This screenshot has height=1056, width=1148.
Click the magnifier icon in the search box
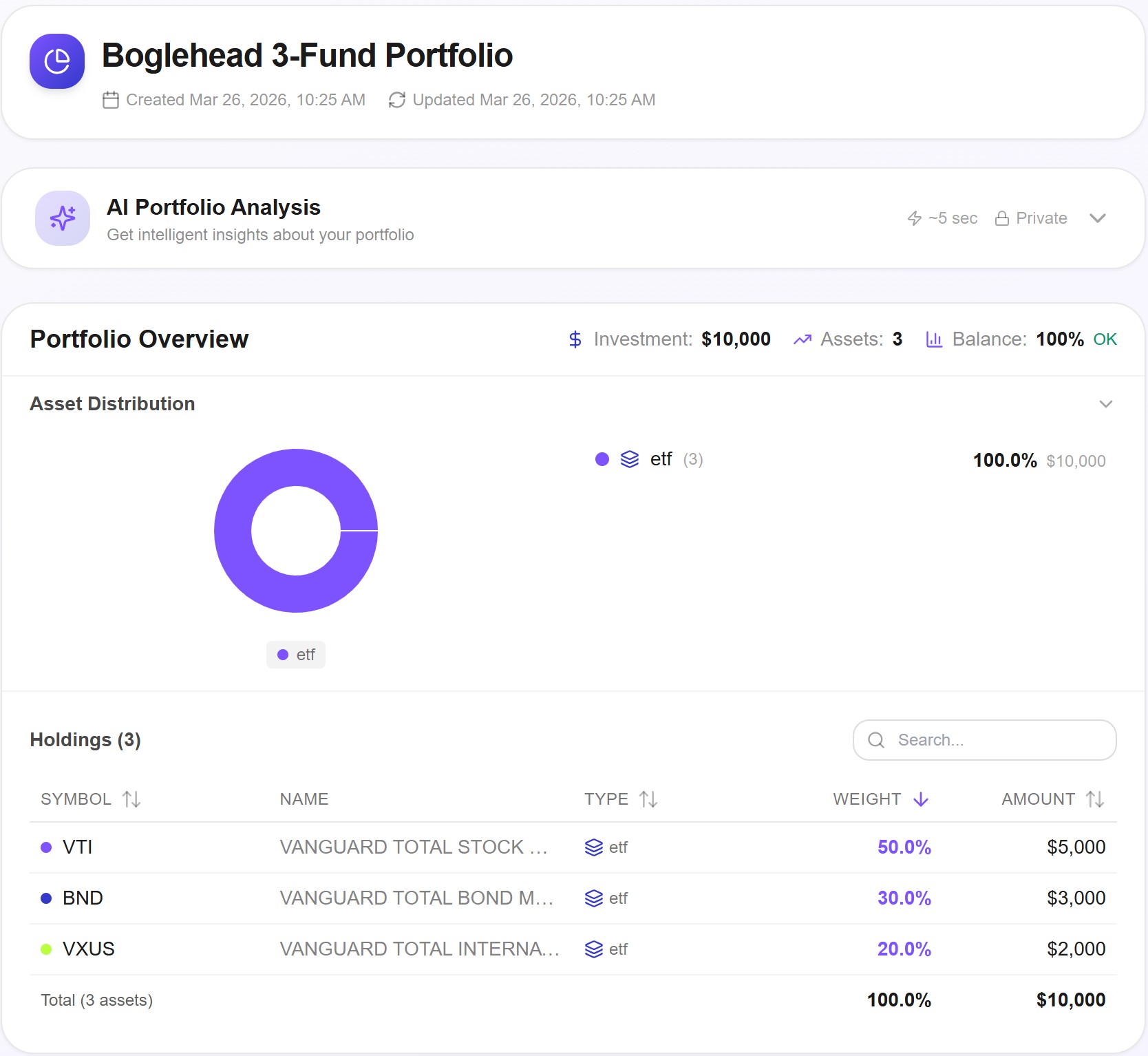(x=876, y=740)
